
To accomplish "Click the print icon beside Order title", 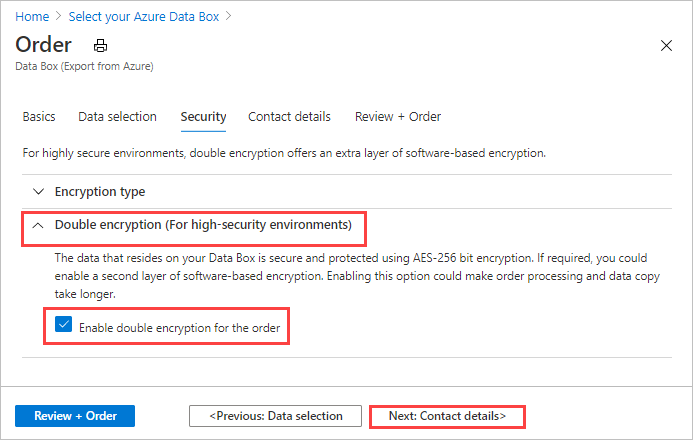I will click(99, 46).
